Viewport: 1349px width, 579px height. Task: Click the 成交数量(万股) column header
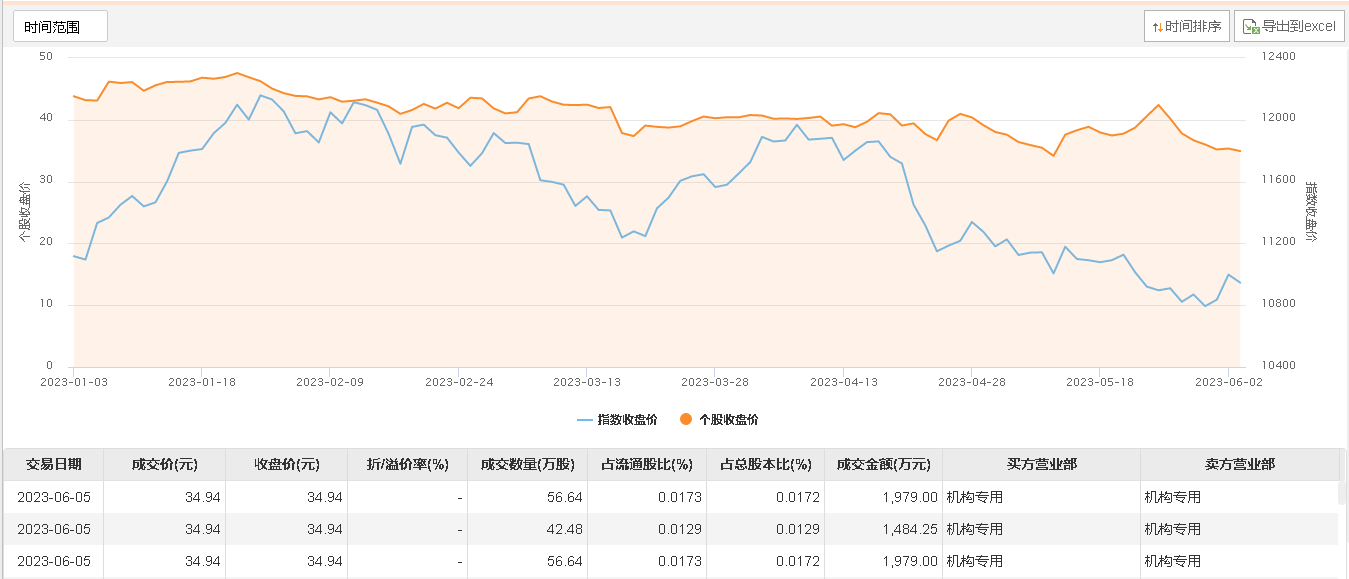(527, 465)
